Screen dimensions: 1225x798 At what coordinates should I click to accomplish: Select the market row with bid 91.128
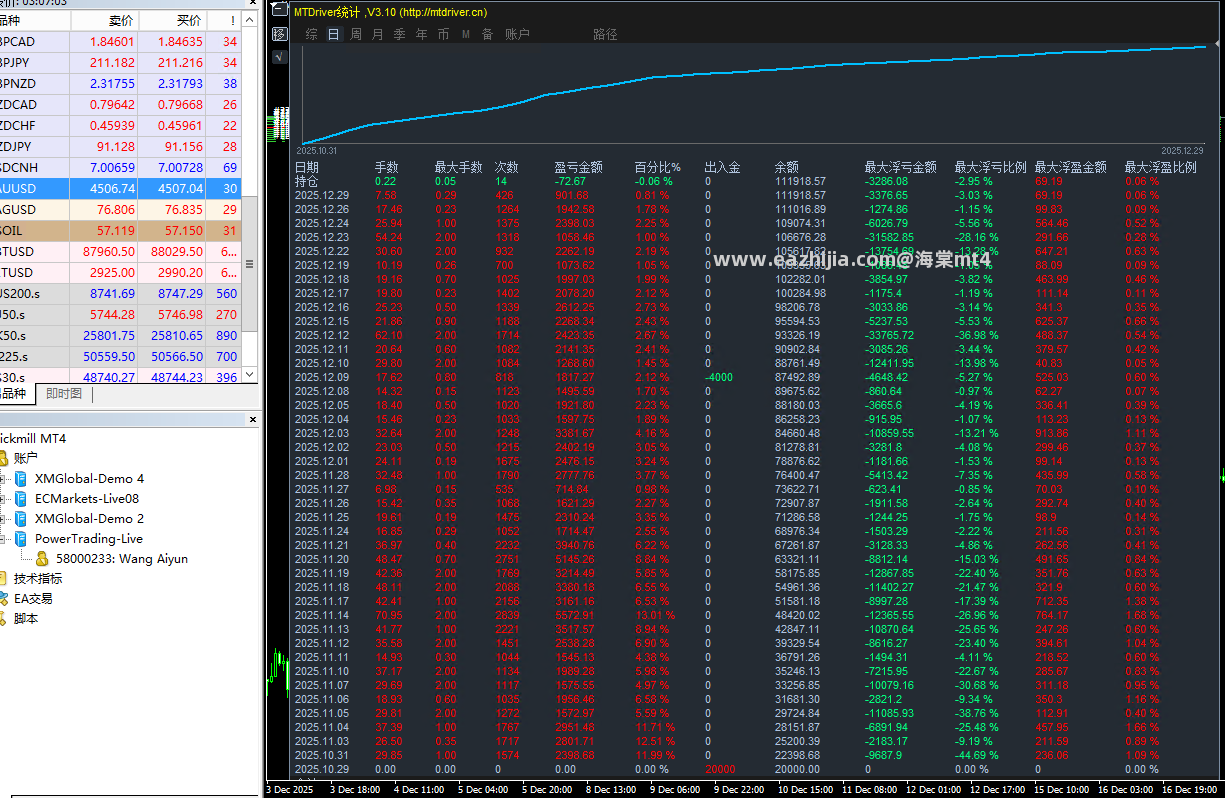[121, 146]
